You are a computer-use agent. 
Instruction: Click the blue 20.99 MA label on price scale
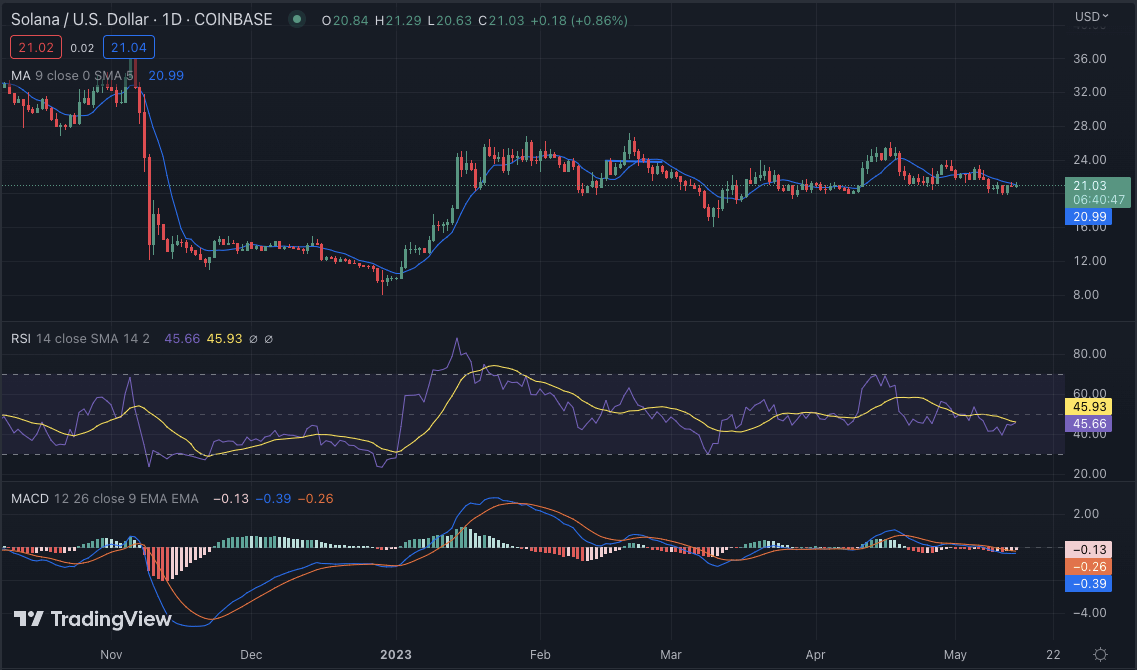pos(1088,217)
